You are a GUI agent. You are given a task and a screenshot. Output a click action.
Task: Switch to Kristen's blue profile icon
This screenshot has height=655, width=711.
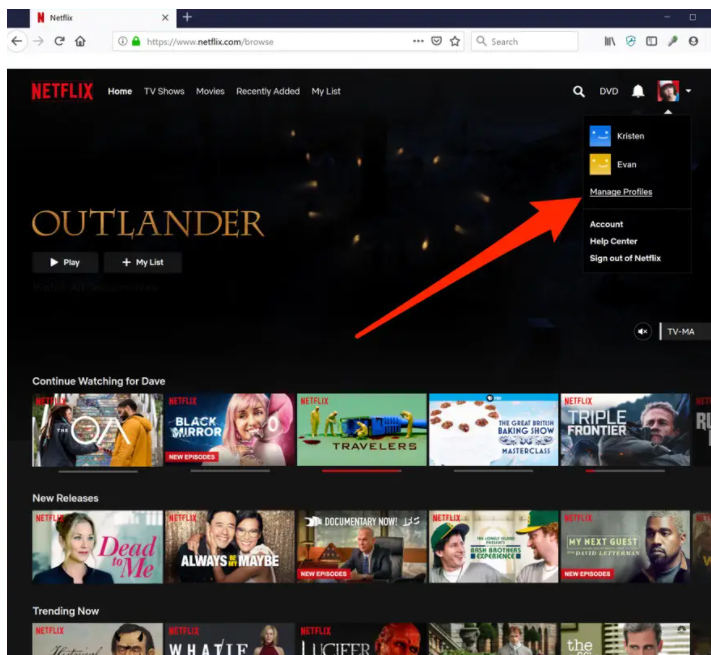coord(600,136)
